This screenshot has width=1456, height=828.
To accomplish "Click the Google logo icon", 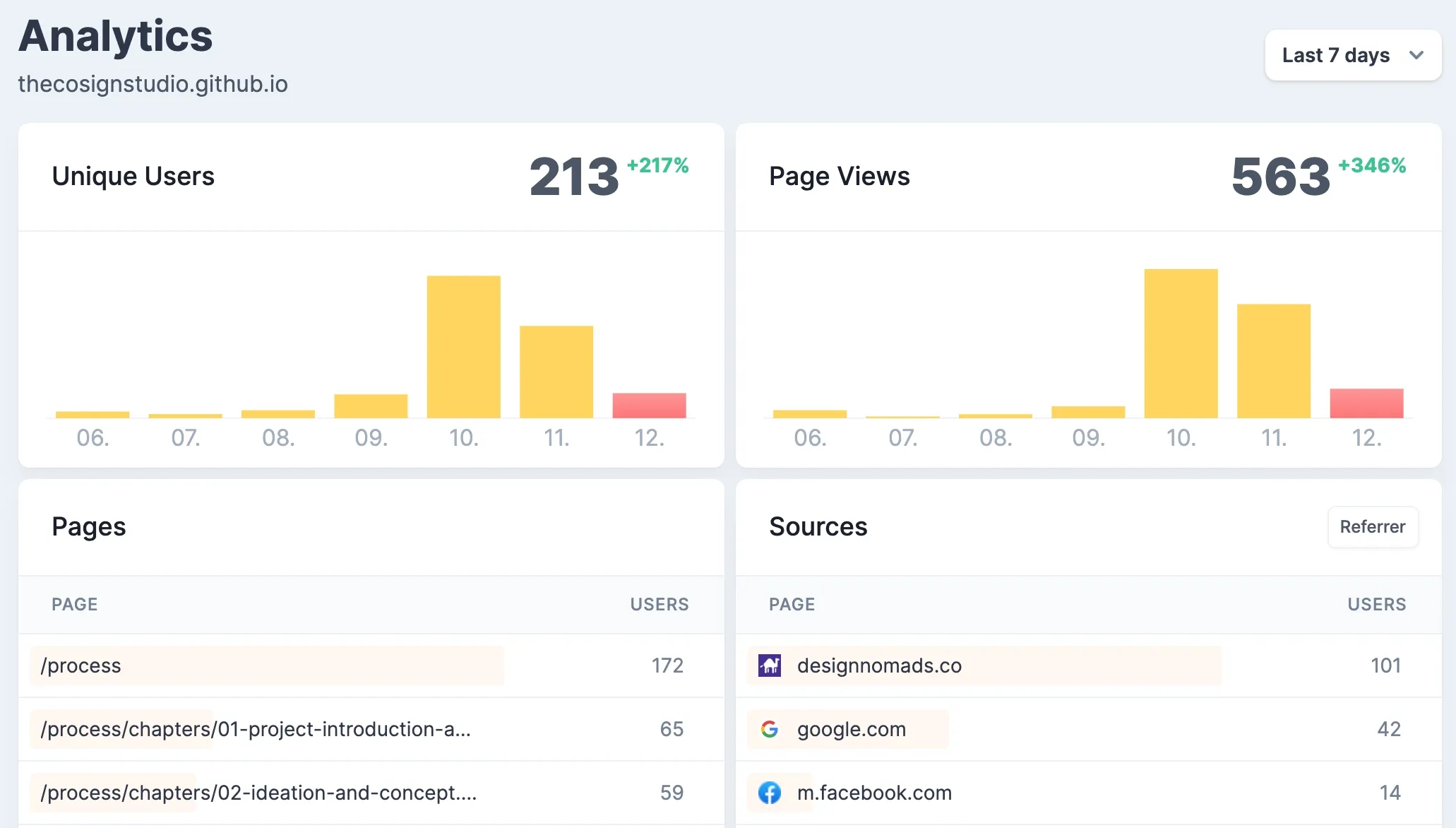I will (x=769, y=729).
